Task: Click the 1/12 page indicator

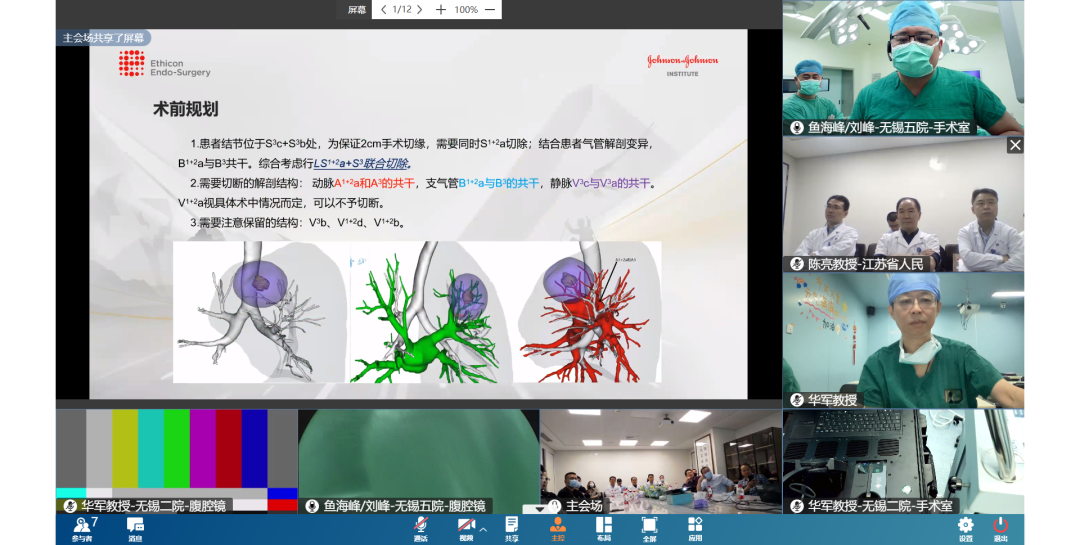Action: (402, 10)
